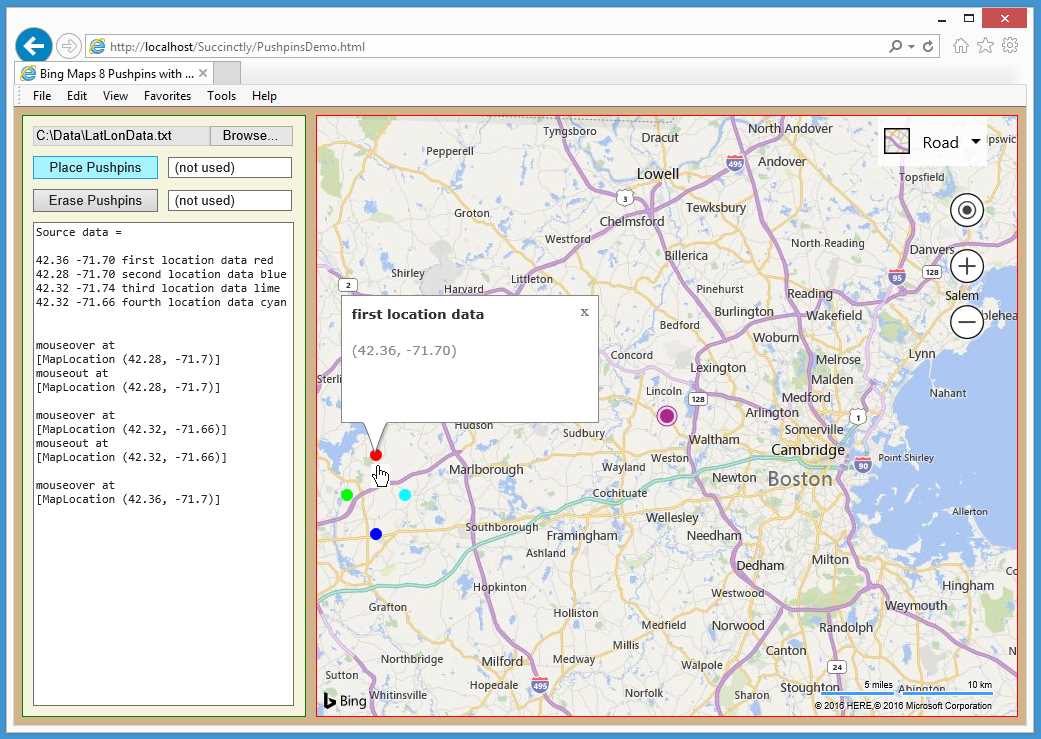Click the Road map style thumbnail icon
The width and height of the screenshot is (1041, 739).
[896, 141]
